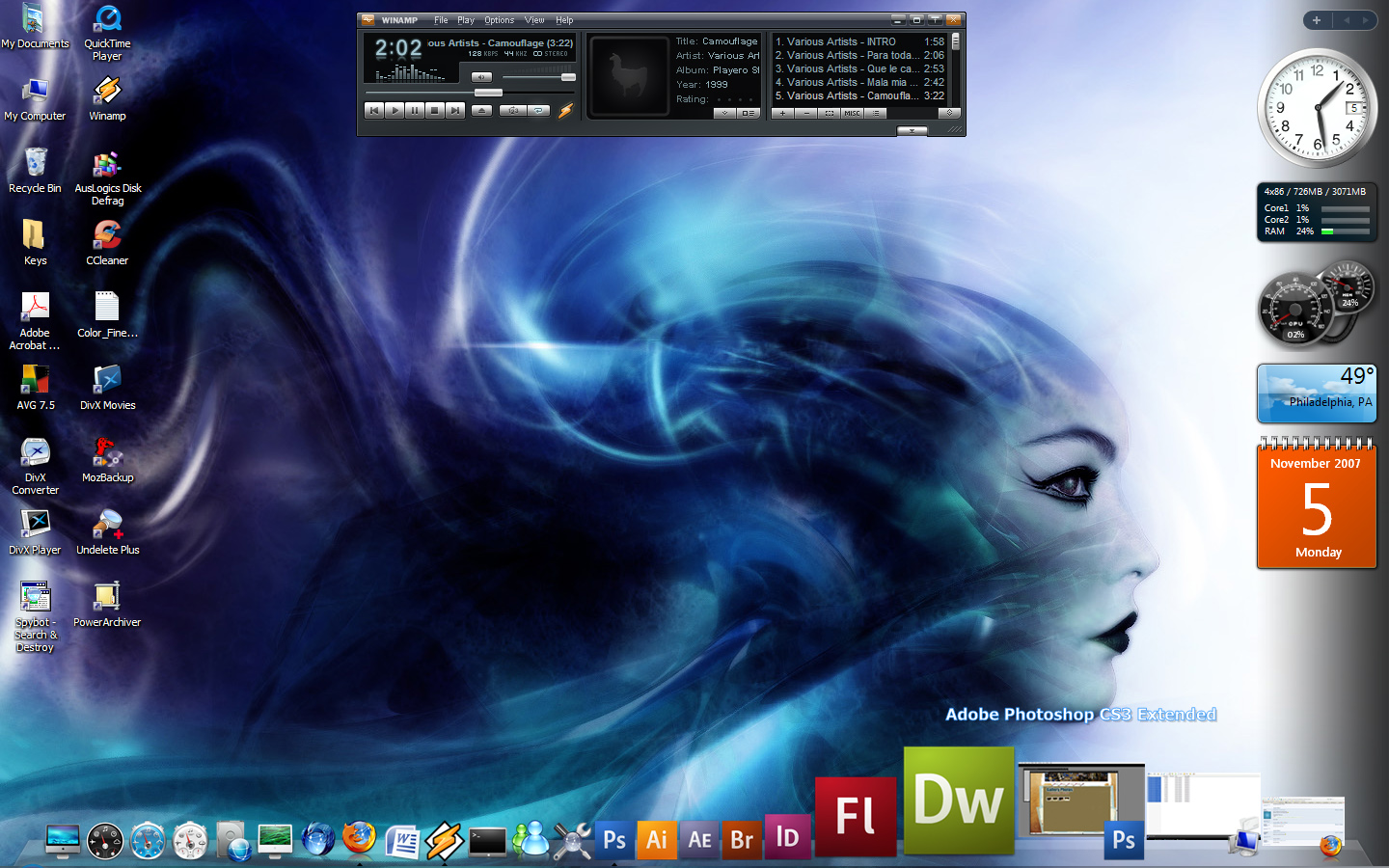This screenshot has width=1389, height=868.
Task: Open PowerArchiver desktop icon
Action: tap(107, 605)
